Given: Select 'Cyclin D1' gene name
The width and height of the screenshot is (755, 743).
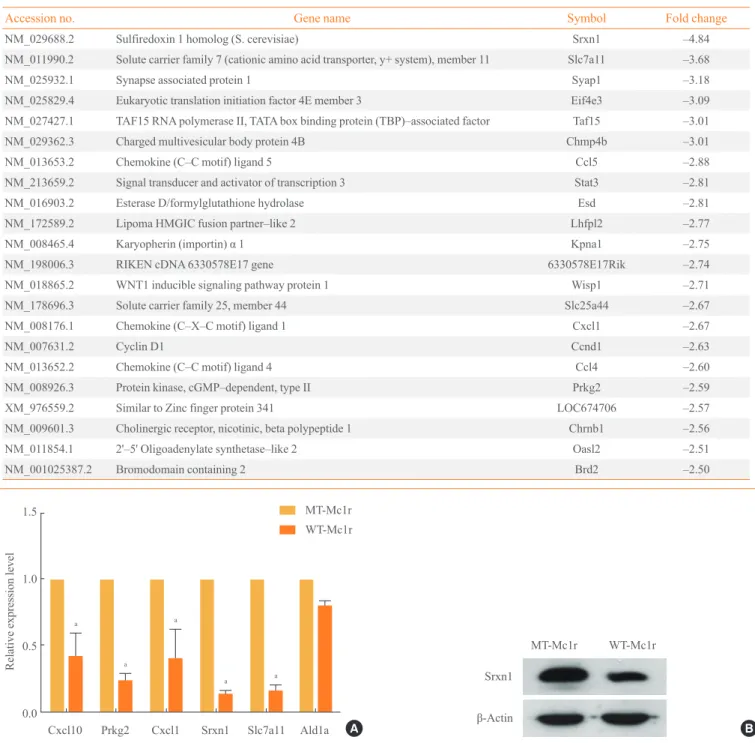Looking at the screenshot, I should (140, 347).
